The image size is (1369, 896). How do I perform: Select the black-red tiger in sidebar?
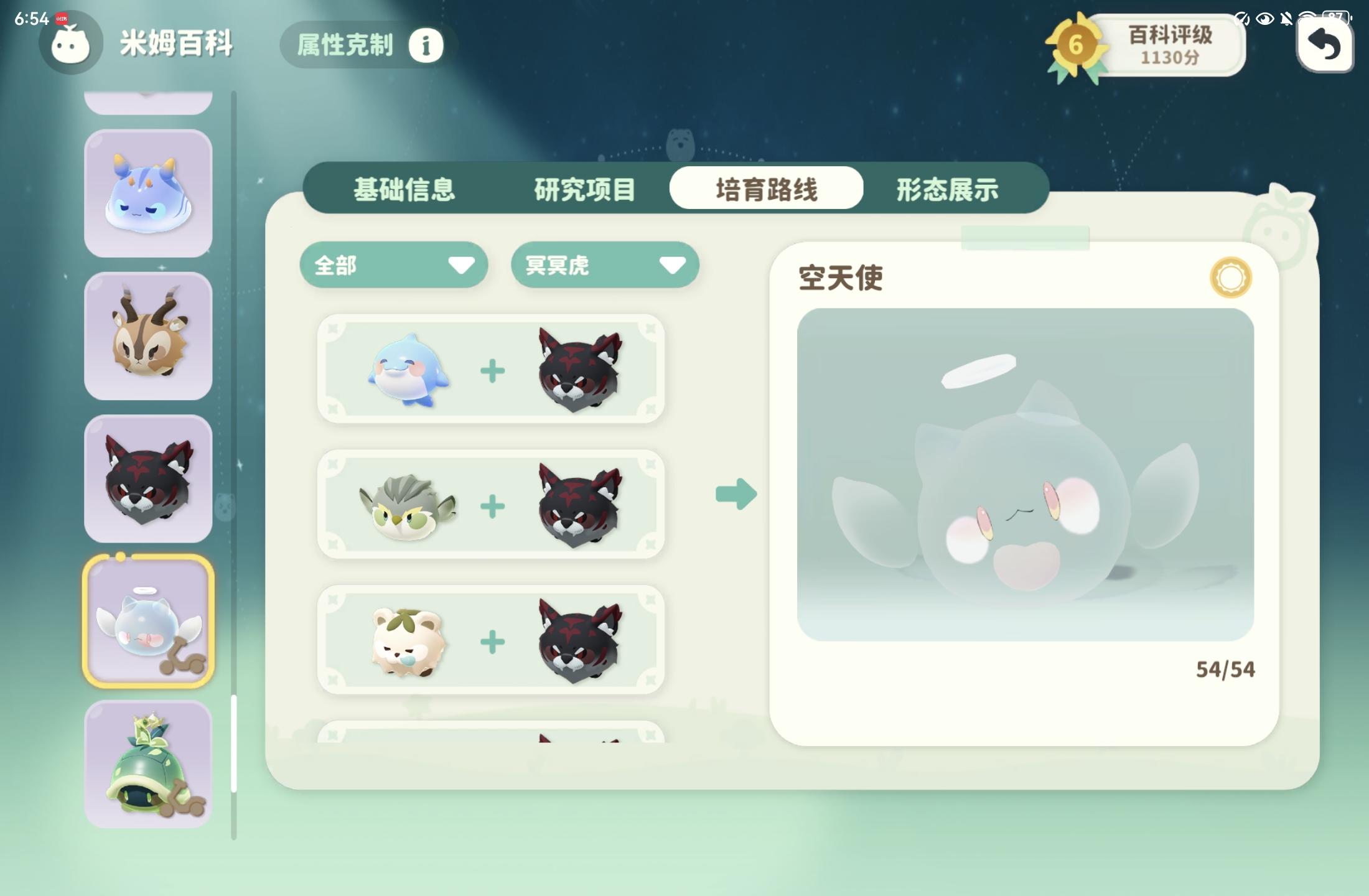(148, 478)
